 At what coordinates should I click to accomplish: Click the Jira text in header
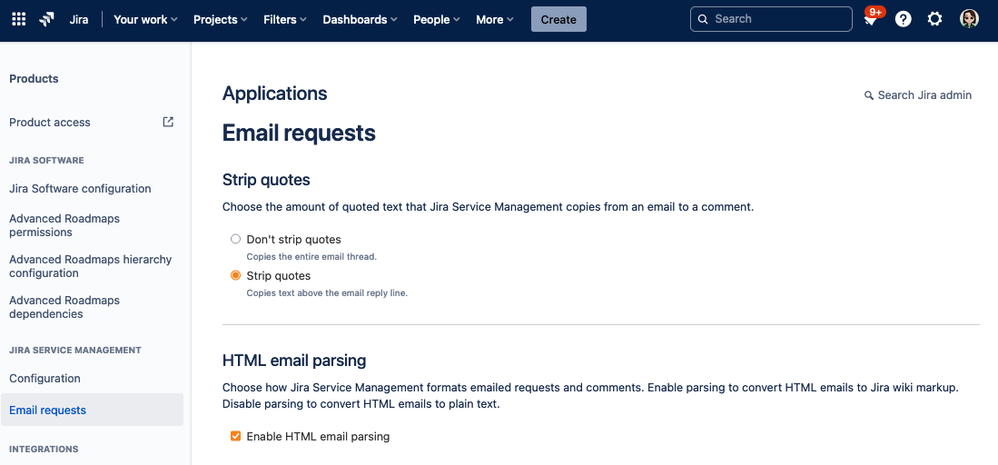(x=79, y=19)
